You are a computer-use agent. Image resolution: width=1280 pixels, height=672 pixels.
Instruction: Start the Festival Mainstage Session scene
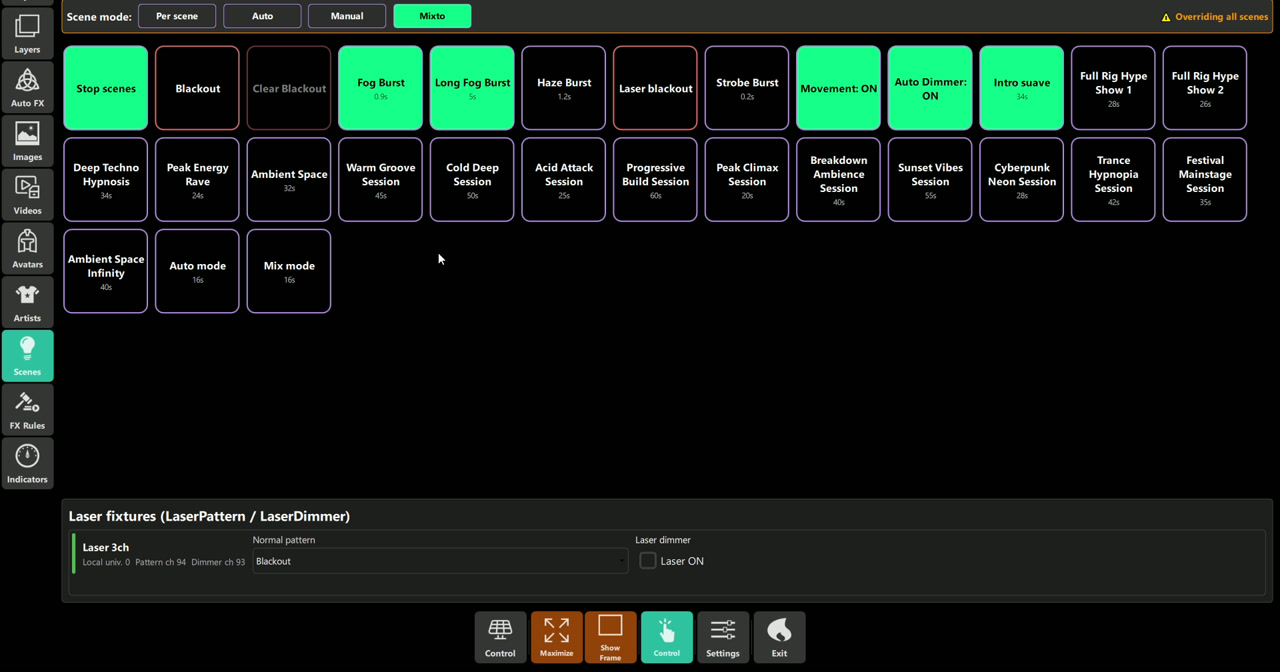tap(1205, 180)
